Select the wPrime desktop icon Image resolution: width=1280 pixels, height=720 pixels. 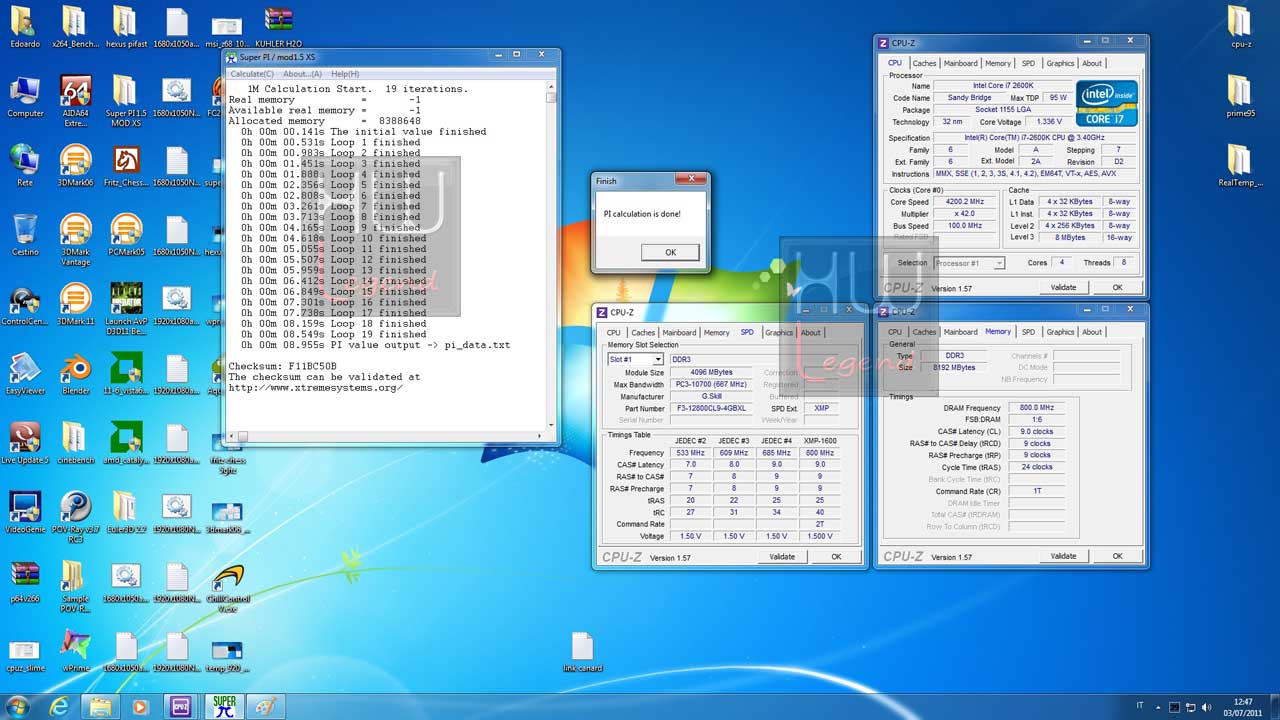(75, 650)
